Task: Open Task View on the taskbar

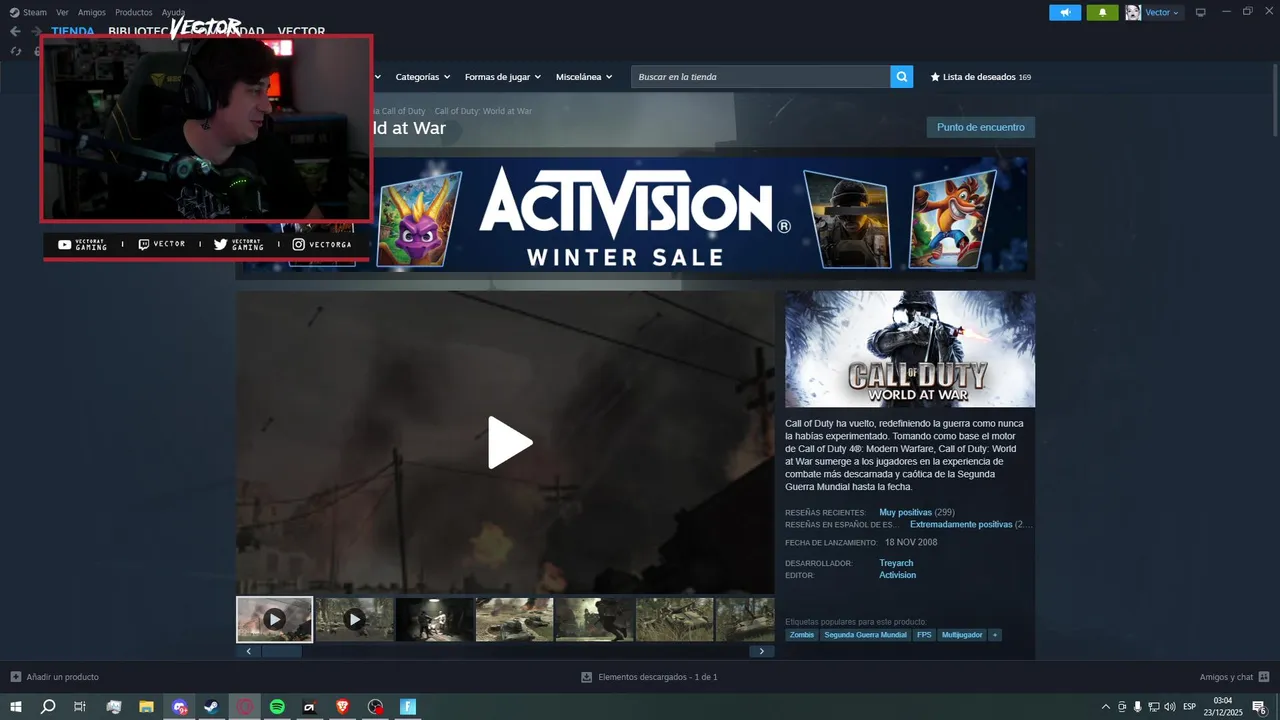Action: pos(80,707)
